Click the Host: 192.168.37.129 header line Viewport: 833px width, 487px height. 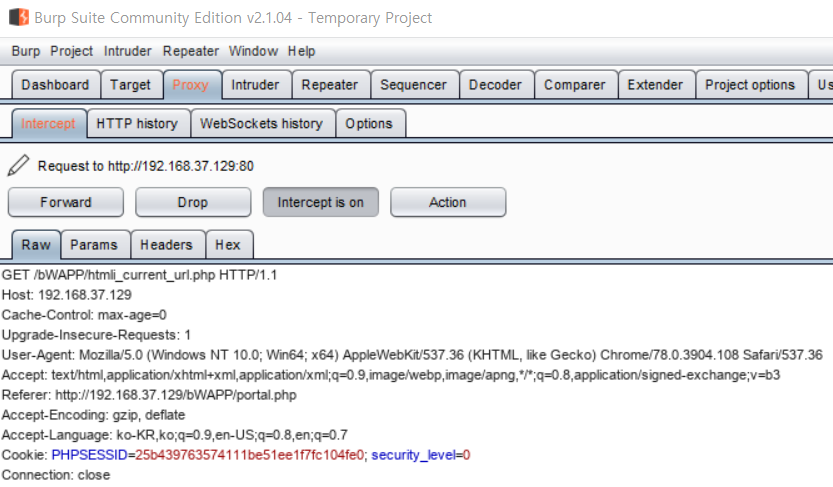pos(66,295)
